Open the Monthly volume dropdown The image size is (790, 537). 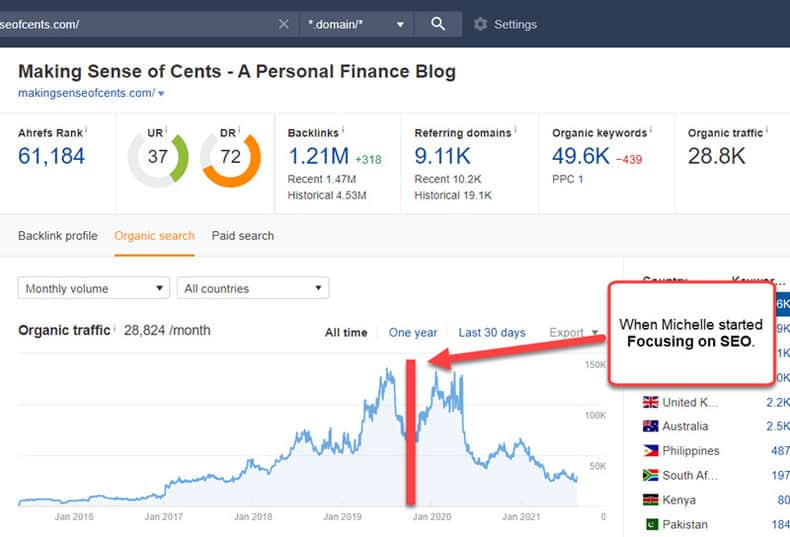pyautogui.click(x=94, y=288)
